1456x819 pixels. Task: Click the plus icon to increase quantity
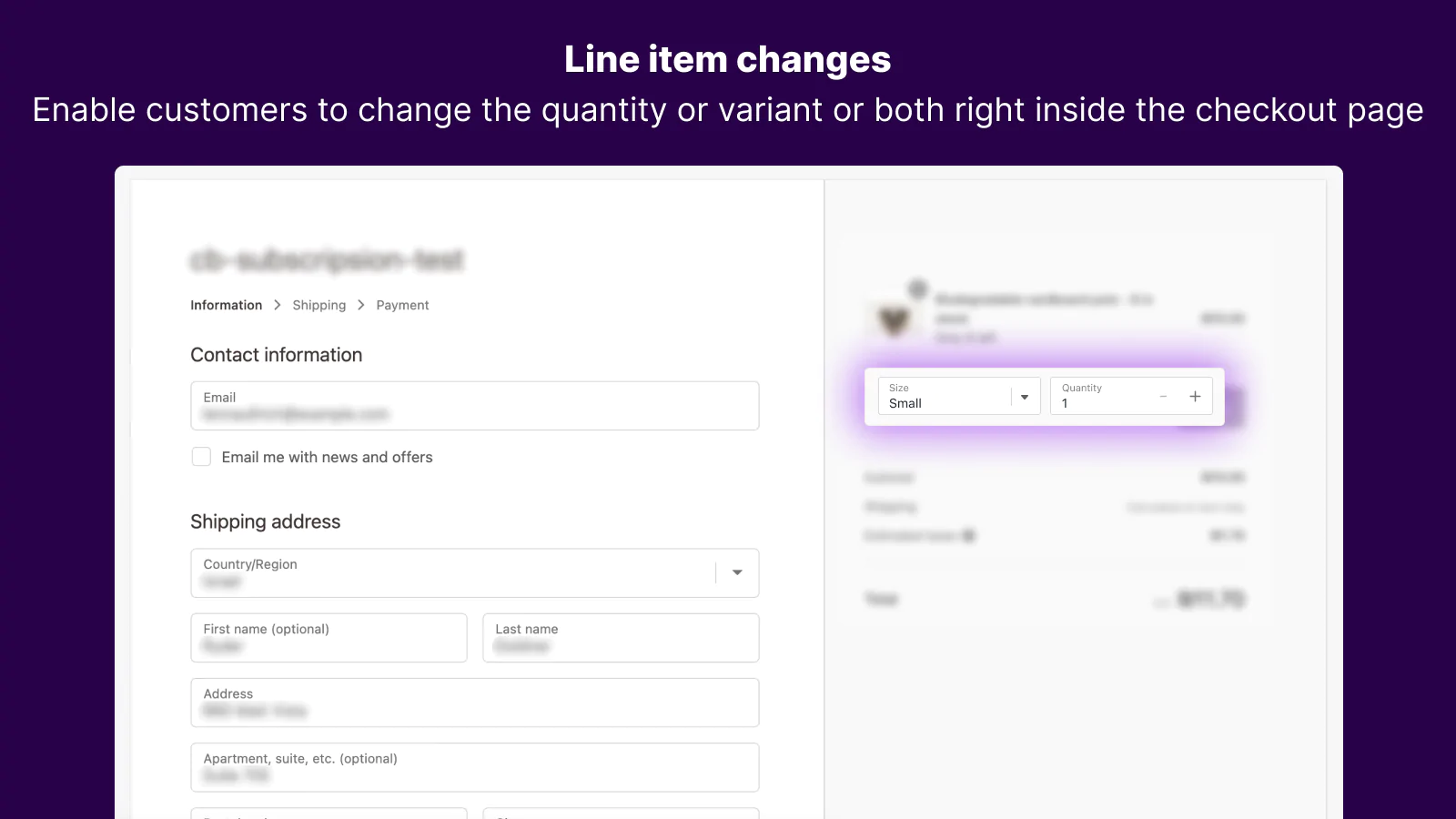pyautogui.click(x=1195, y=397)
